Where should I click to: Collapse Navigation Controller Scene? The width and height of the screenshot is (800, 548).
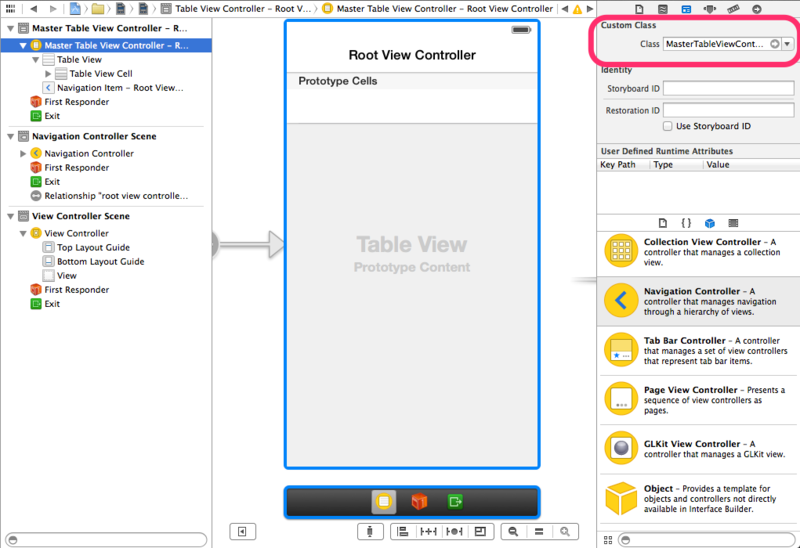point(10,137)
